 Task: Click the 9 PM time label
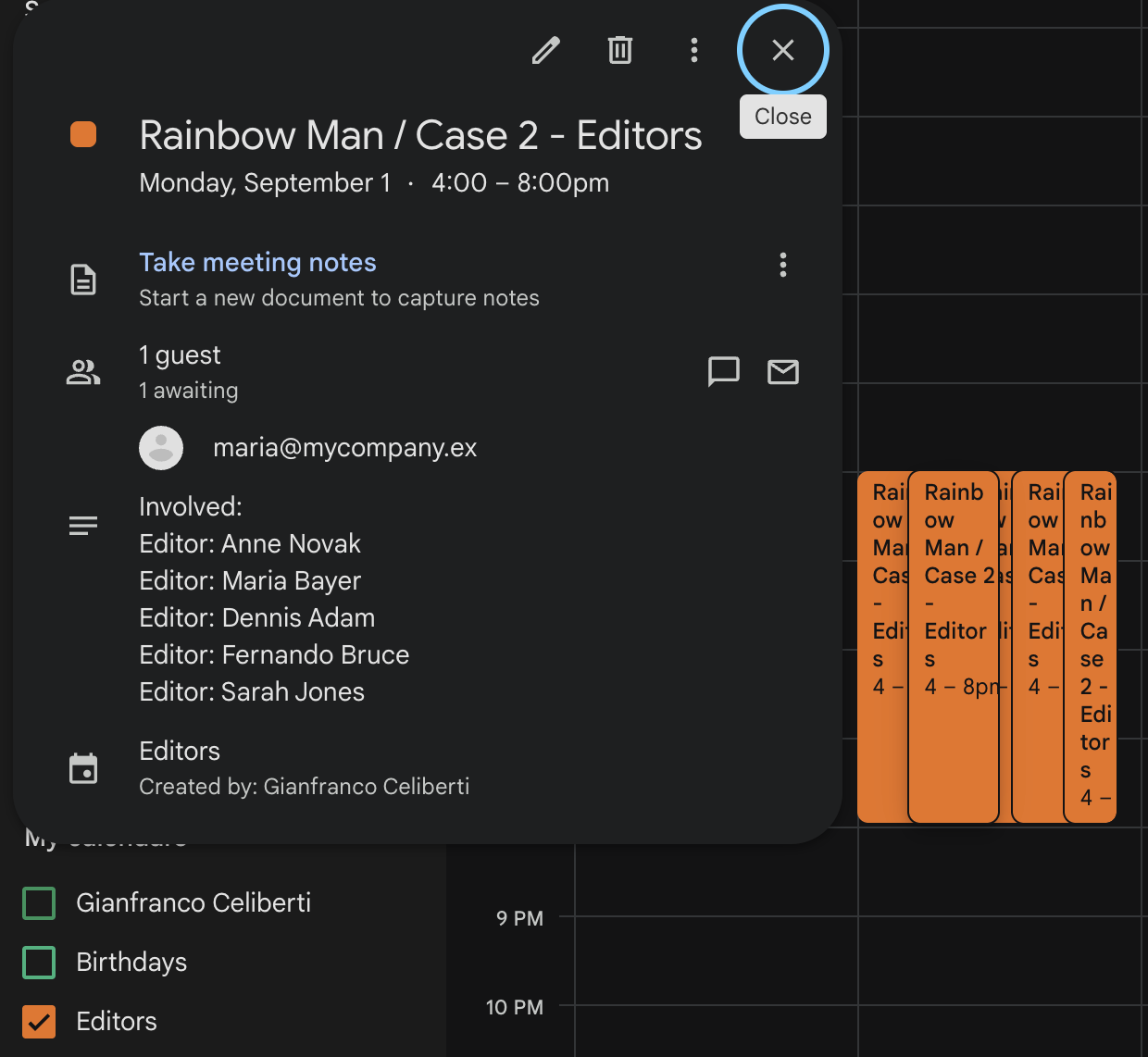519,918
